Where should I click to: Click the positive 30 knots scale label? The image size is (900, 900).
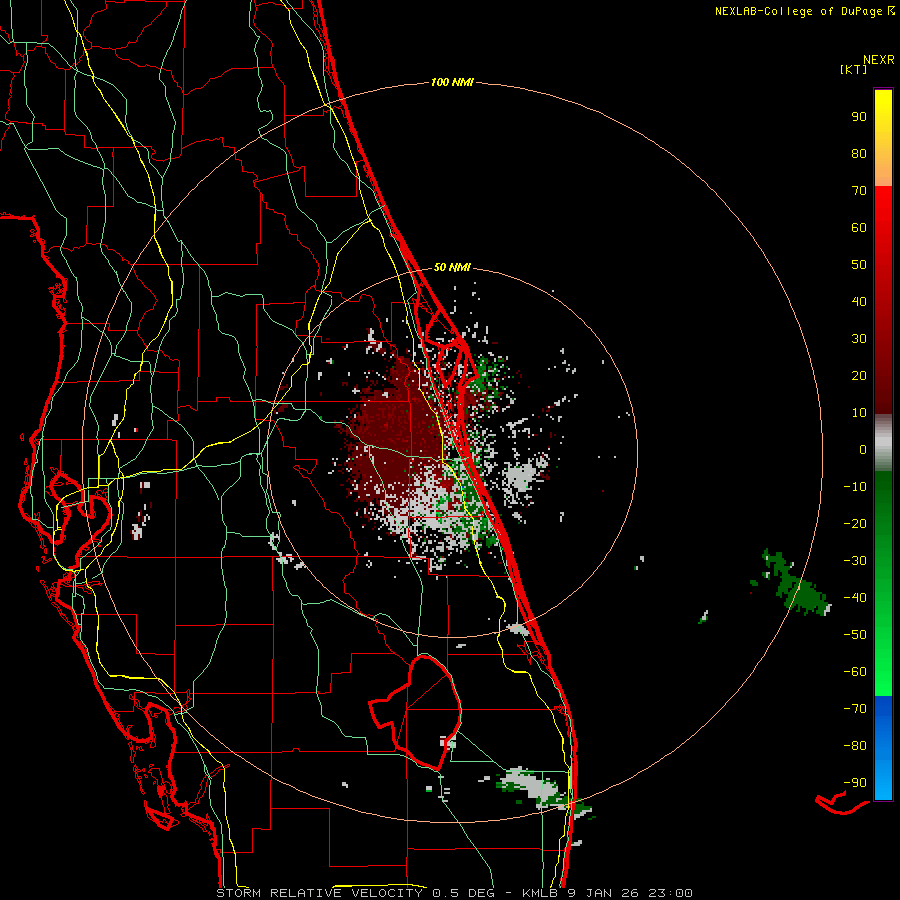coord(859,339)
